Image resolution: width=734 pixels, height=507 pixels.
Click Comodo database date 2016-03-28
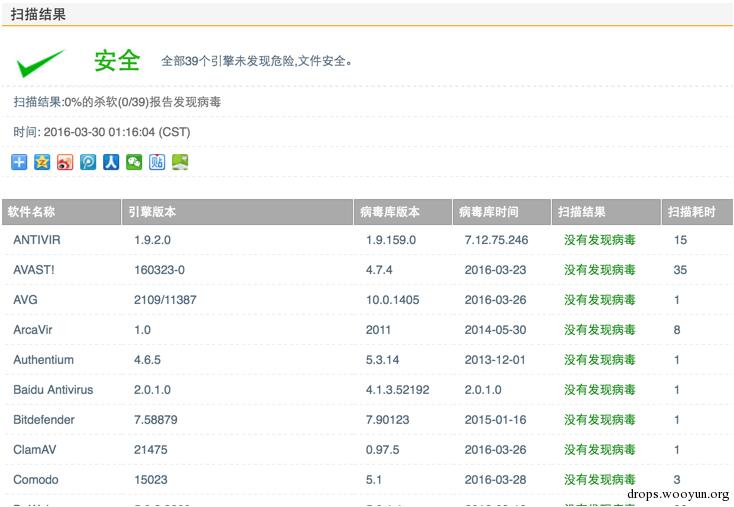[495, 480]
